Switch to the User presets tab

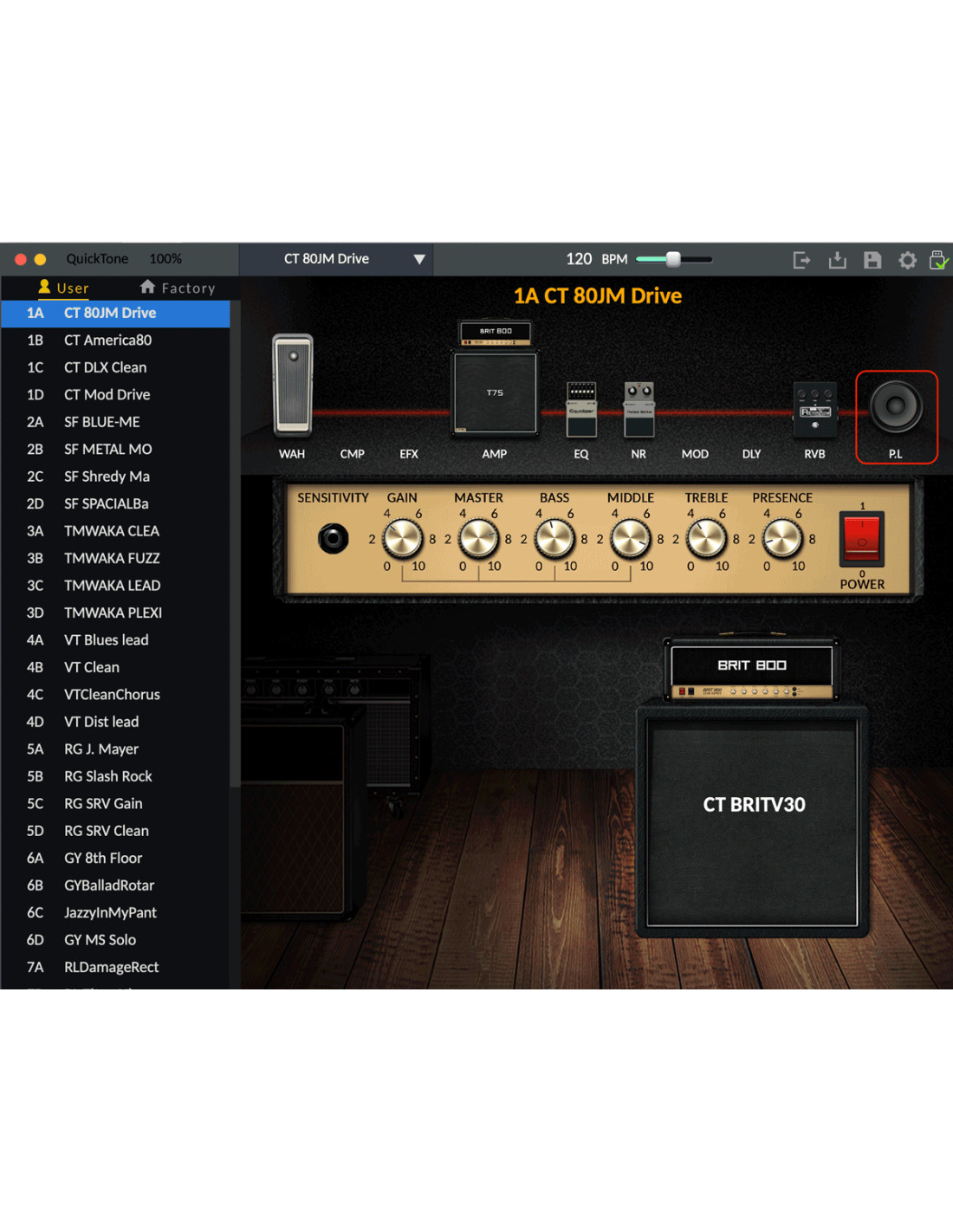click(63, 288)
